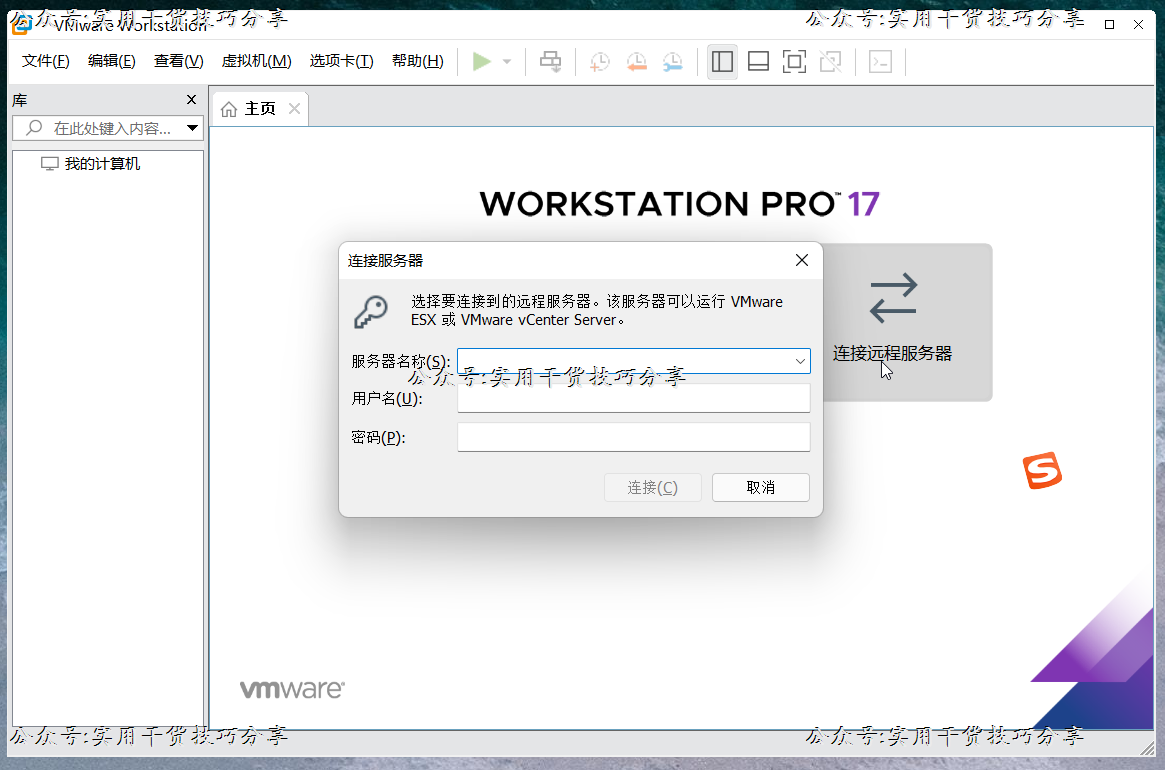Click inside the 密码 input field
This screenshot has height=770, width=1165.
click(633, 436)
